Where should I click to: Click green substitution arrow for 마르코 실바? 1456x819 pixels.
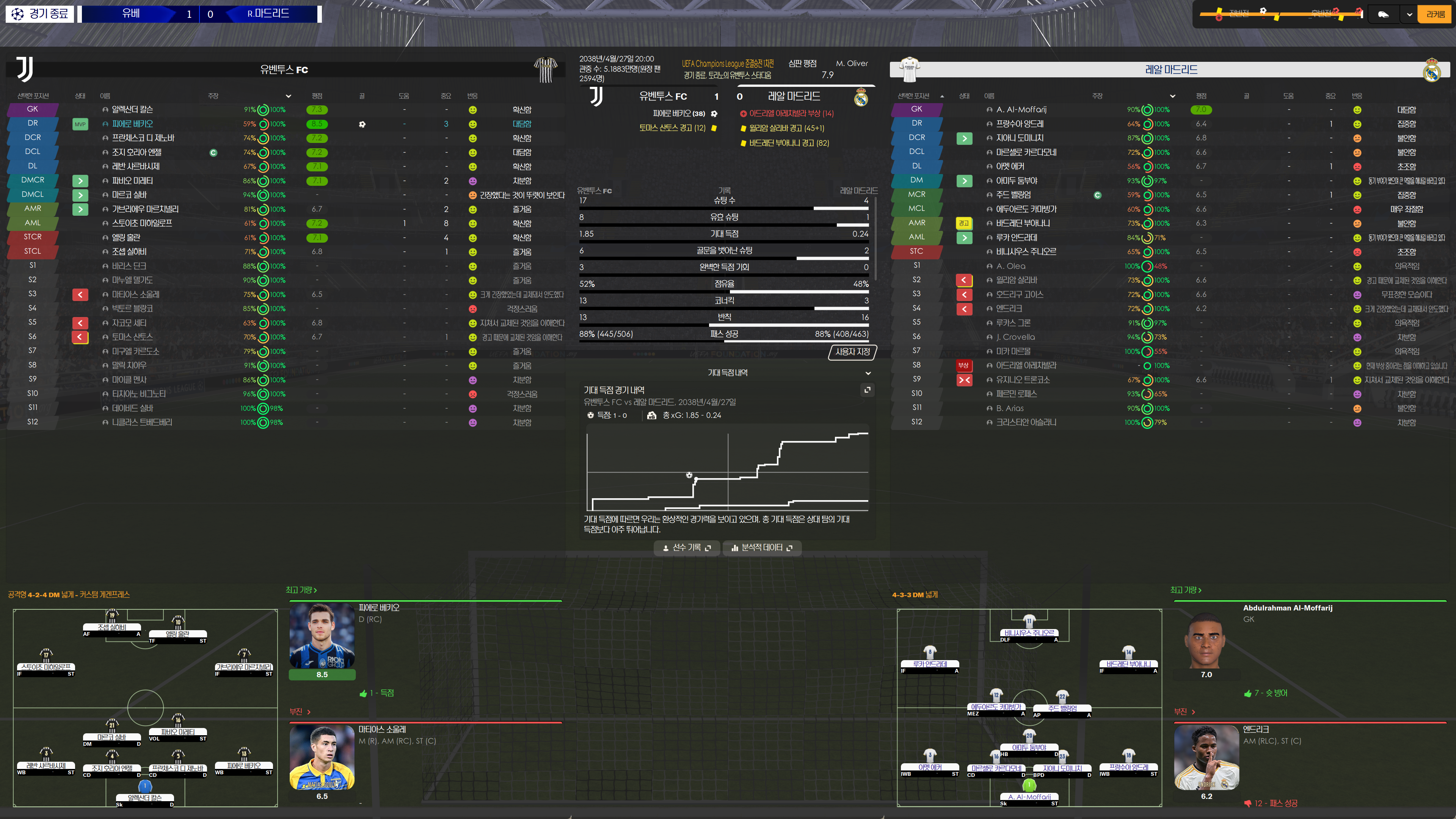[x=80, y=195]
